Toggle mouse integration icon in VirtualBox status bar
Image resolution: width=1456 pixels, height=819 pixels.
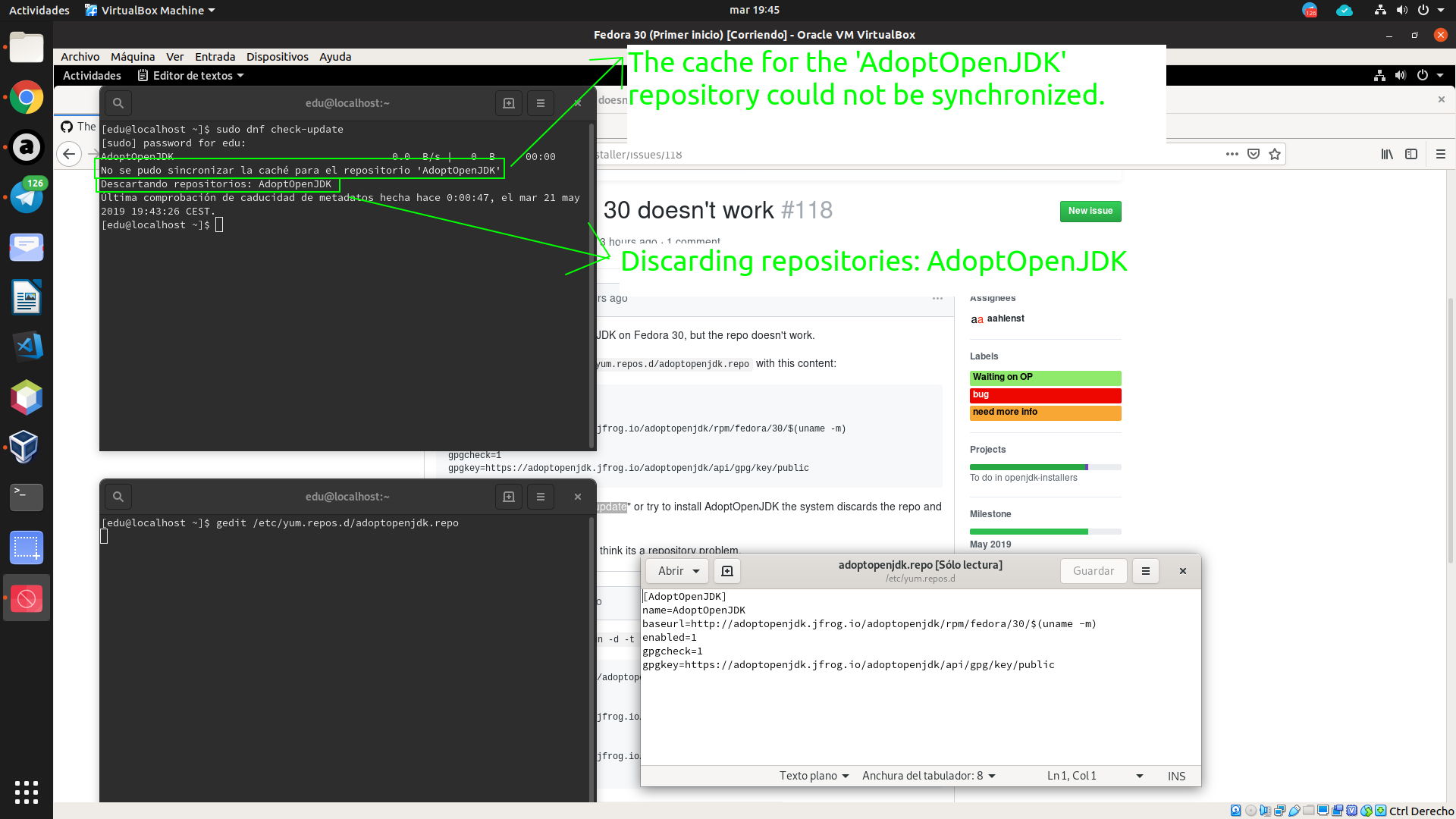1367,809
